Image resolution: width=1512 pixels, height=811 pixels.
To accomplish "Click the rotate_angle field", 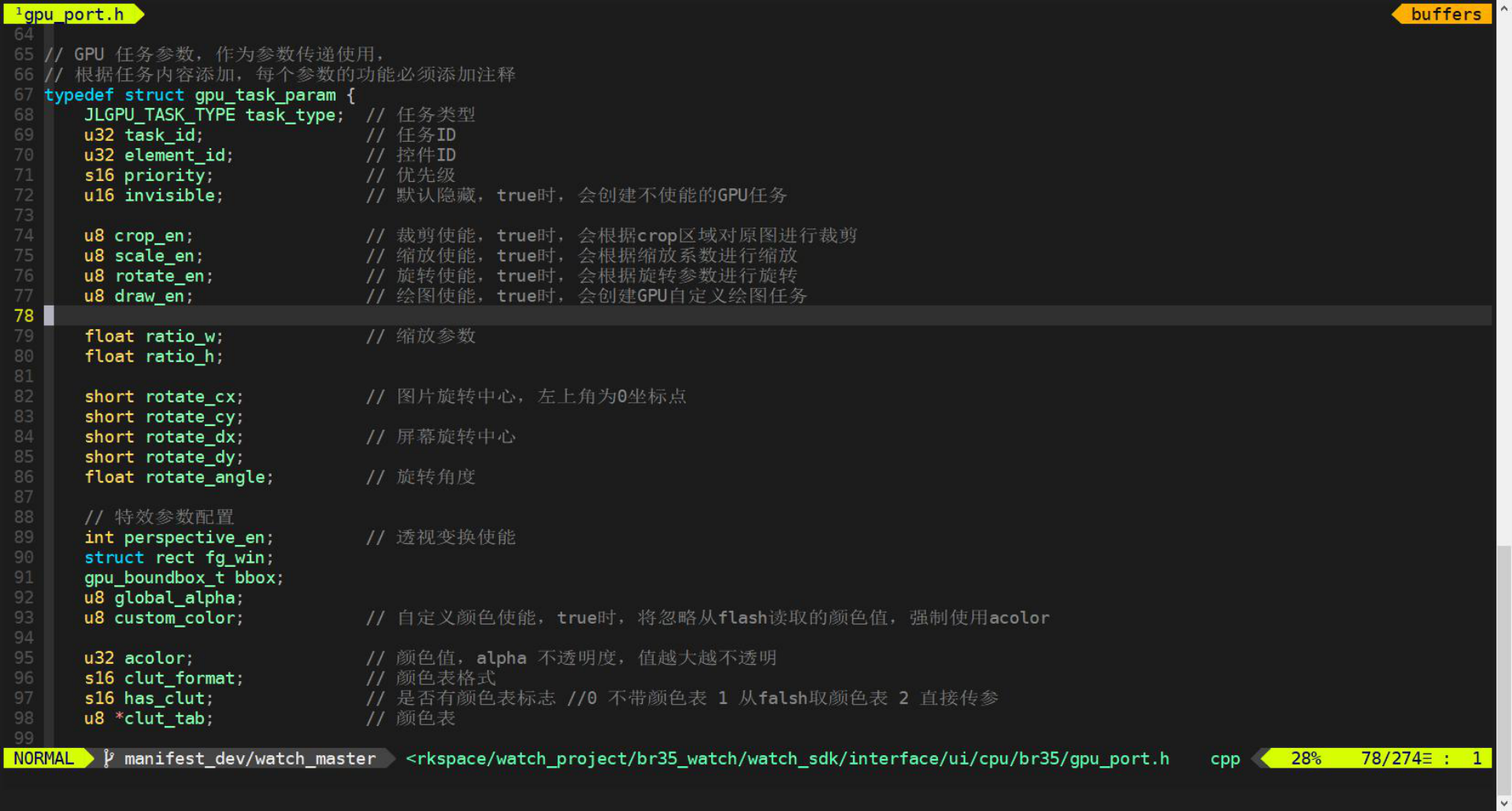I will pyautogui.click(x=205, y=477).
